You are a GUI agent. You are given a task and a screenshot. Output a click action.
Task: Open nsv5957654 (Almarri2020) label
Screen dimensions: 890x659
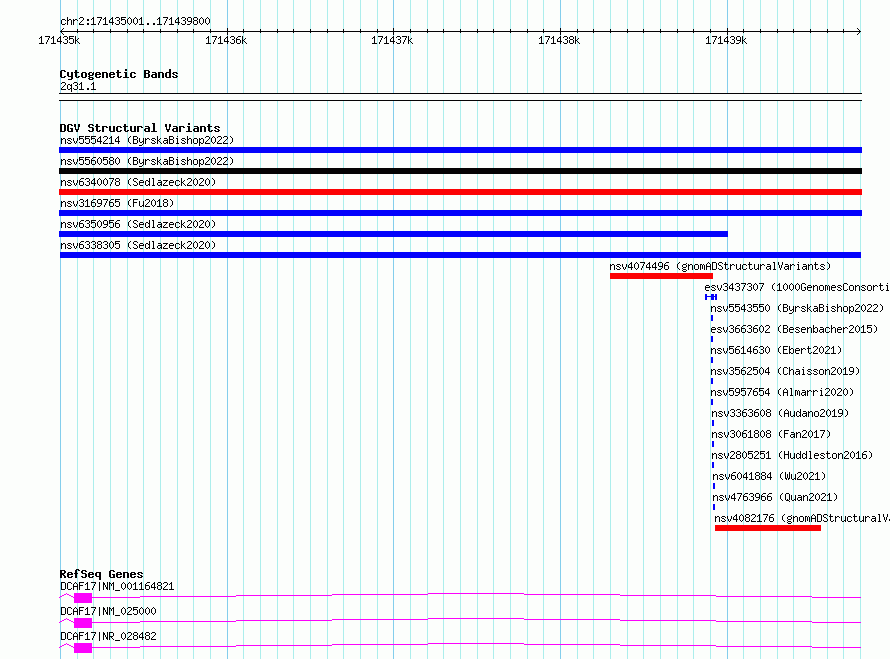(x=782, y=392)
